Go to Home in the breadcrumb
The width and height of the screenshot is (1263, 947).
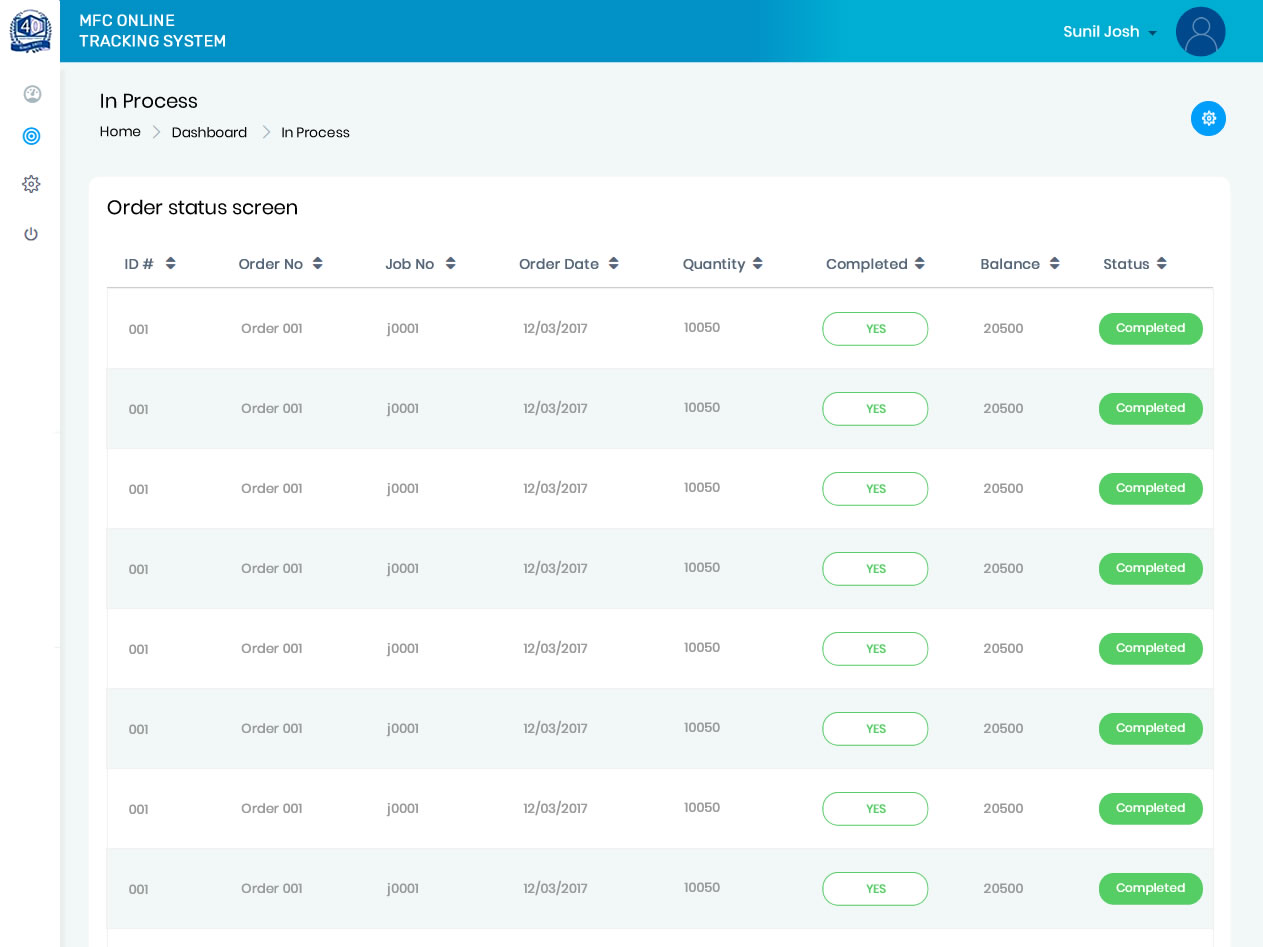tap(120, 132)
